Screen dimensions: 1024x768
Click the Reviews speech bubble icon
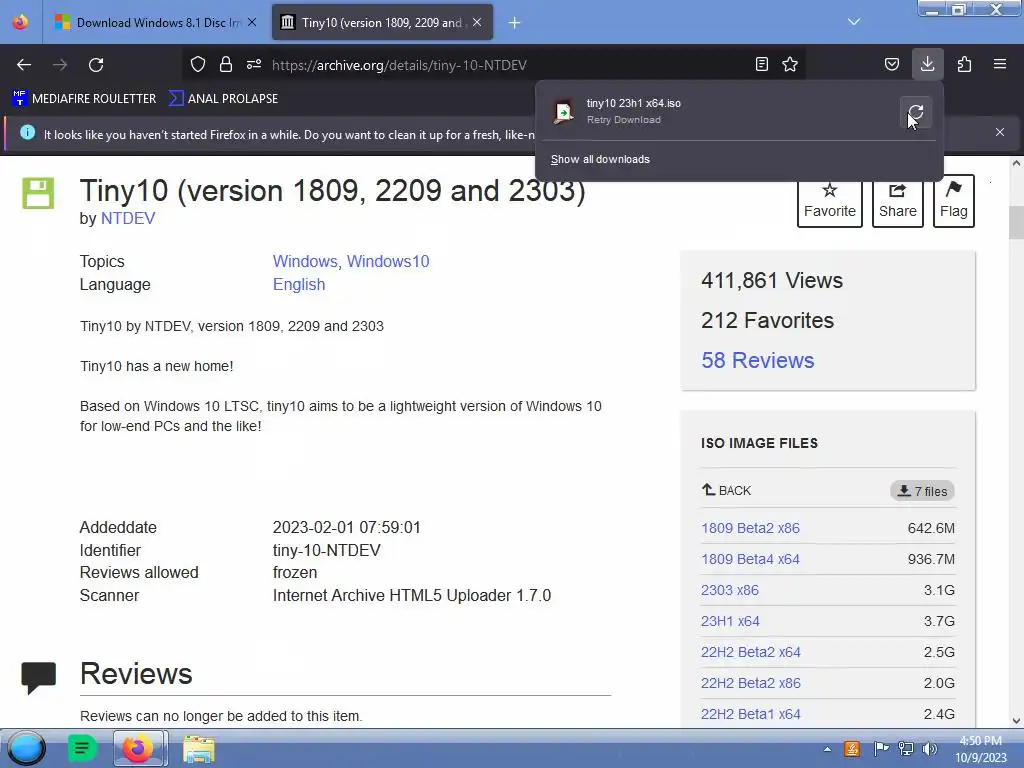tap(39, 677)
